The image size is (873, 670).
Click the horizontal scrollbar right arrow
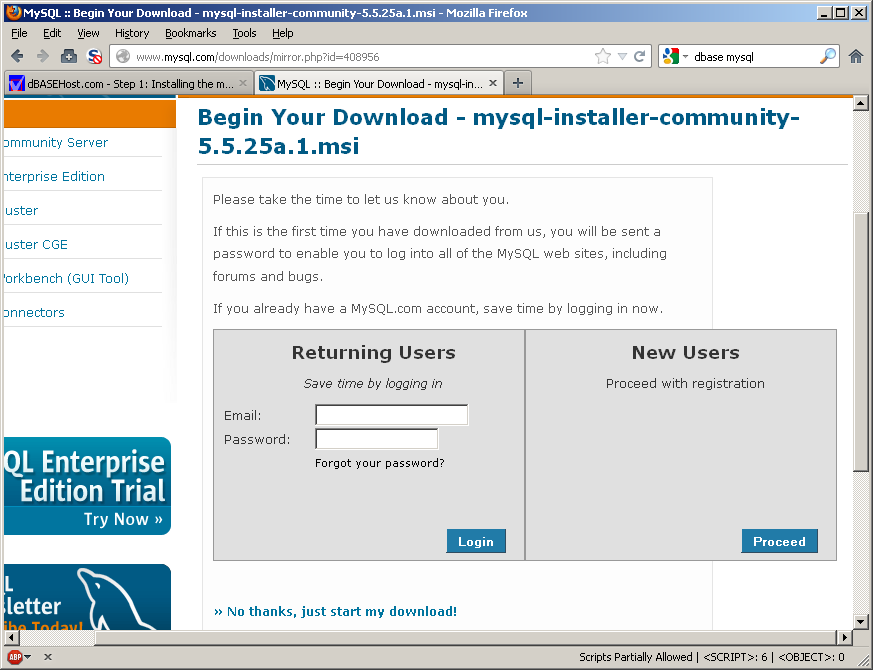click(x=845, y=637)
